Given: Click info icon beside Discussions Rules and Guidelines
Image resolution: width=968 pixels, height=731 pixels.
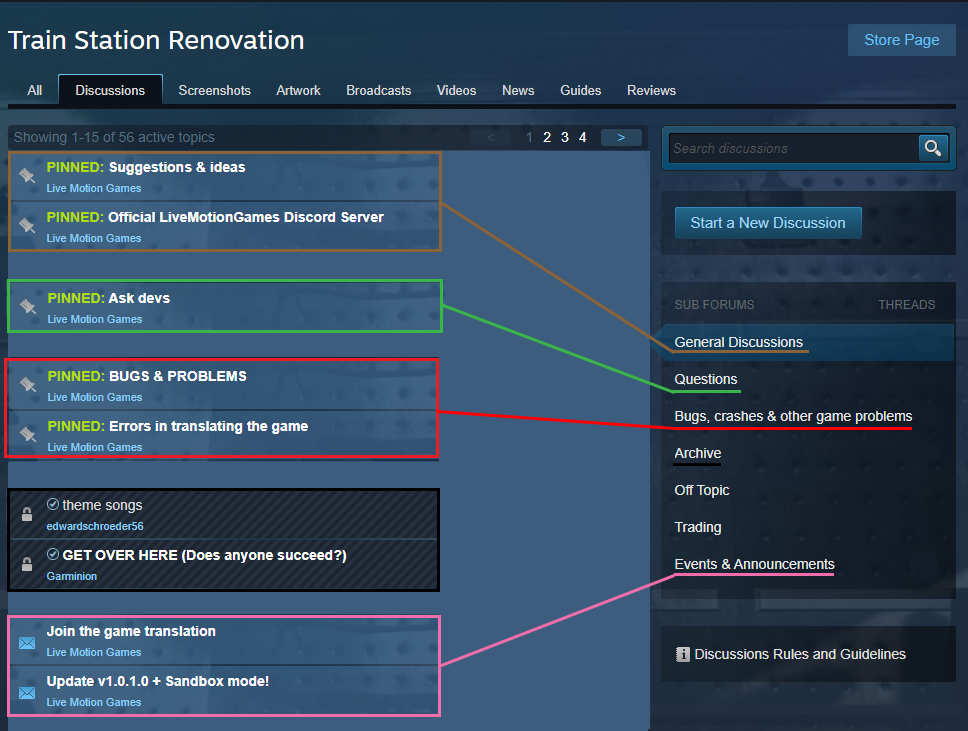Looking at the screenshot, I should tap(683, 654).
